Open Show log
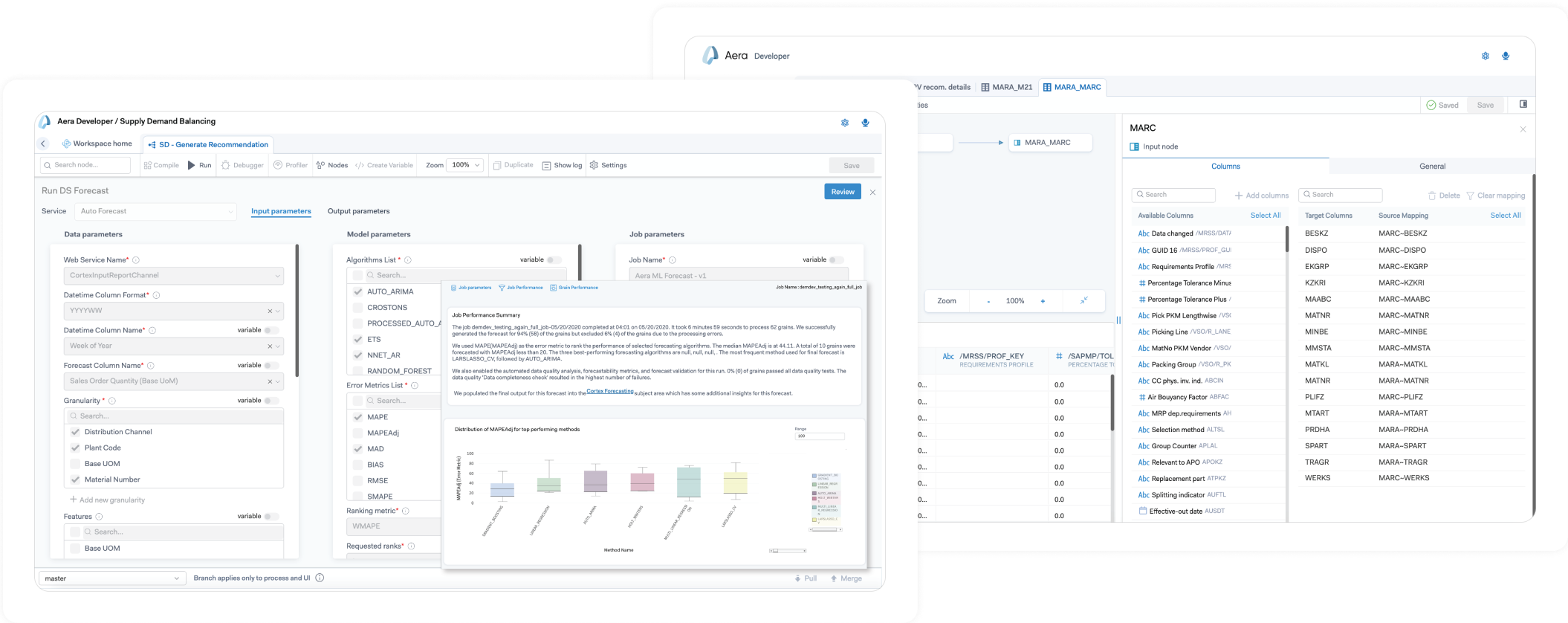This screenshot has width=1568, height=623. point(563,165)
